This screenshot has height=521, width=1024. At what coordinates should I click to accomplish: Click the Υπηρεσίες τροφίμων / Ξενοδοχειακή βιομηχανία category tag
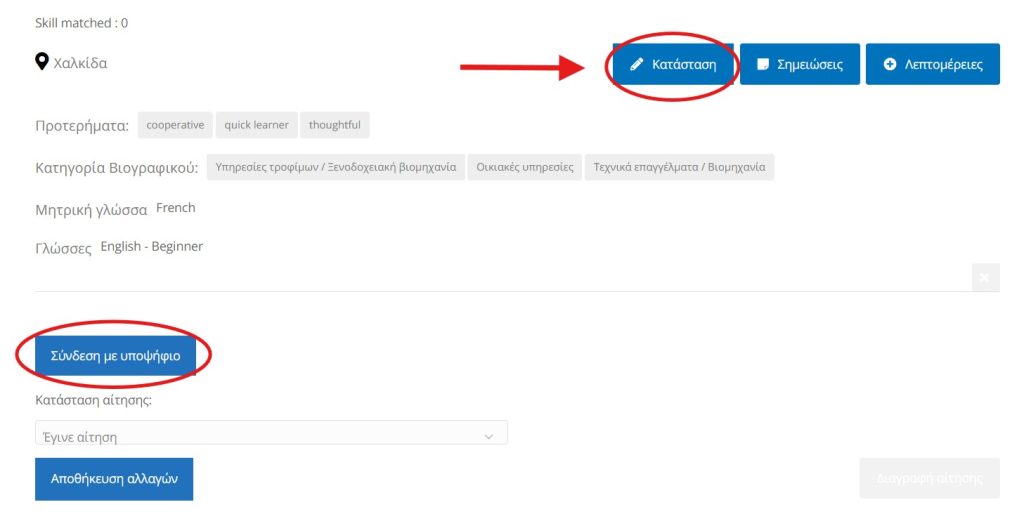[x=336, y=167]
